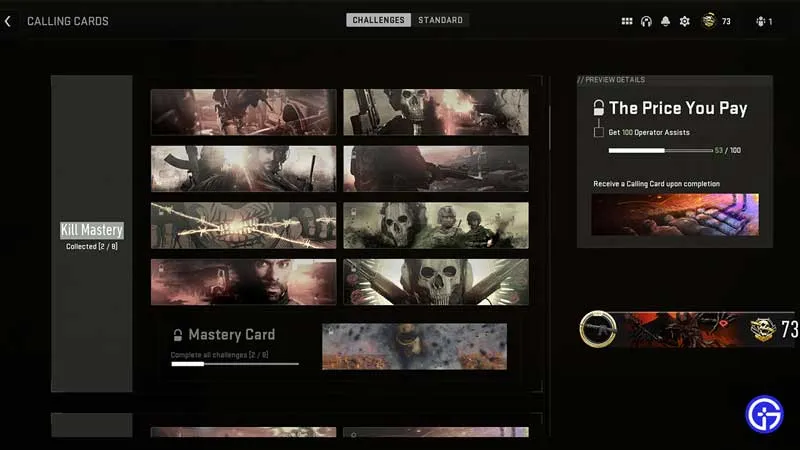Open the settings gear
Viewport: 800px width, 450px height.
click(x=685, y=21)
